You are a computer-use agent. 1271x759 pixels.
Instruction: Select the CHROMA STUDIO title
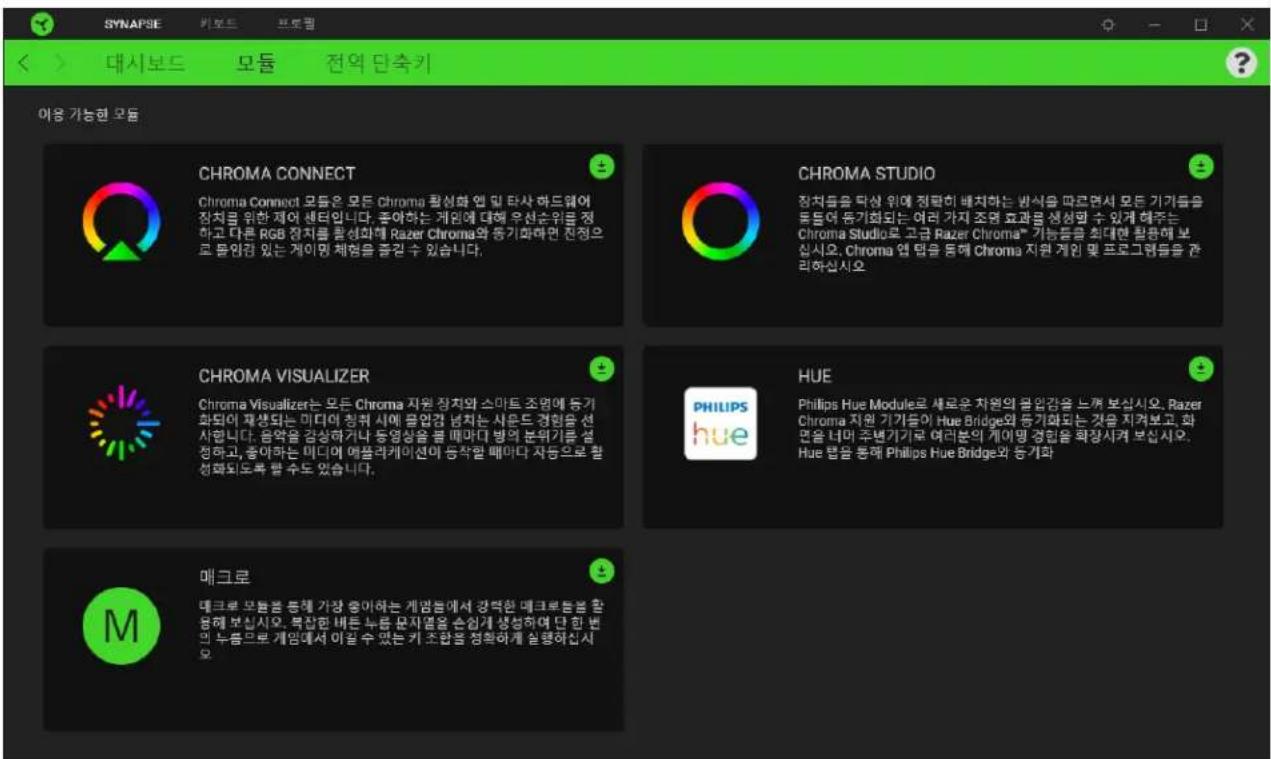(x=867, y=174)
